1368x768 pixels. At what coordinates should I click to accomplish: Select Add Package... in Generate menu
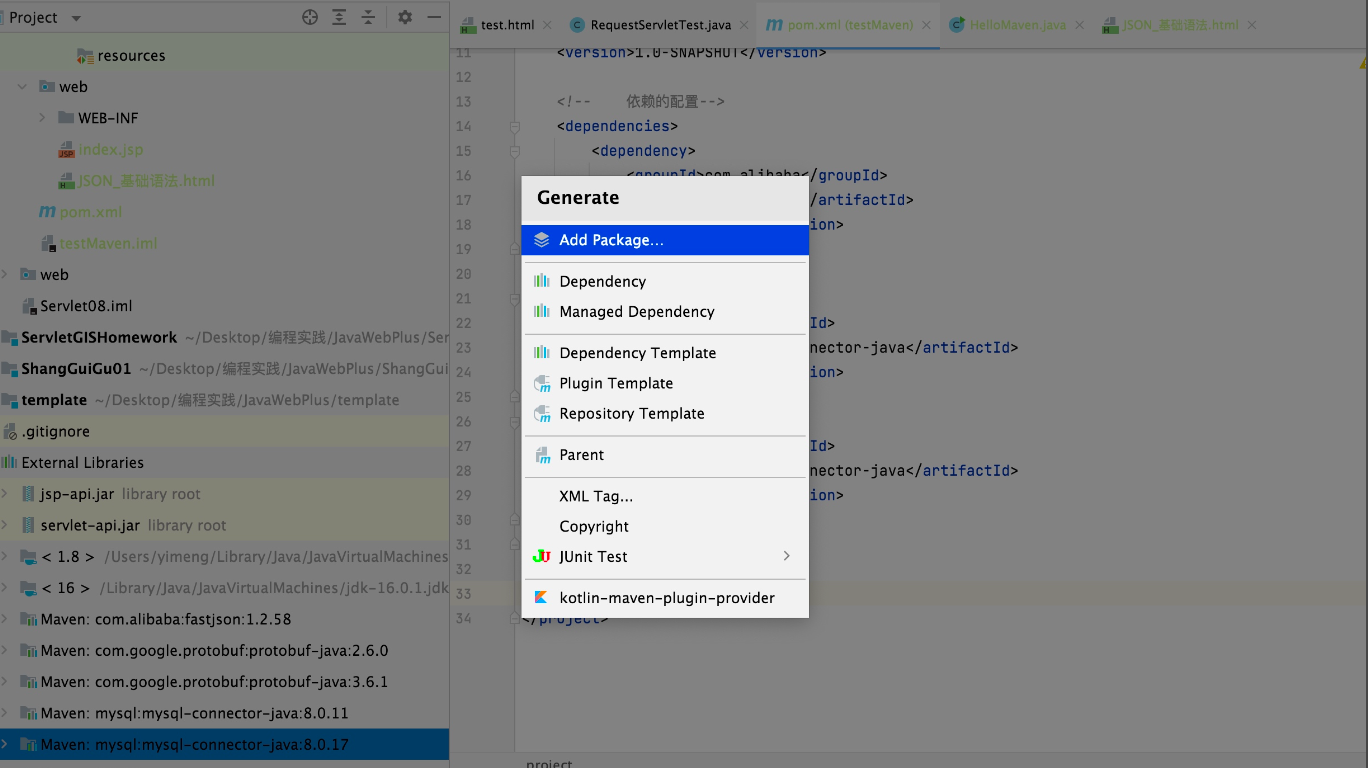pos(665,240)
